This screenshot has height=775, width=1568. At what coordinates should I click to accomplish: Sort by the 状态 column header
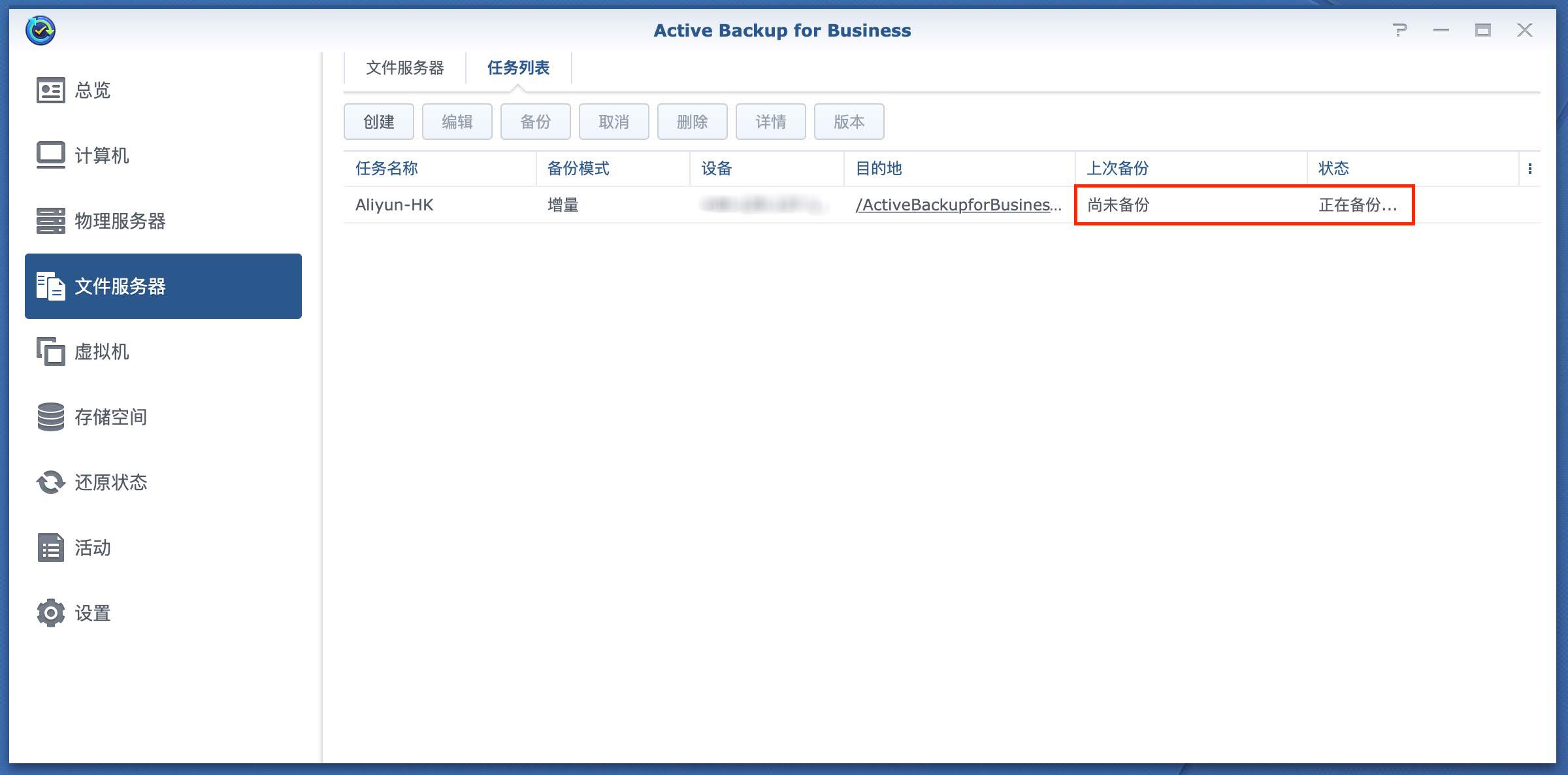pos(1333,169)
